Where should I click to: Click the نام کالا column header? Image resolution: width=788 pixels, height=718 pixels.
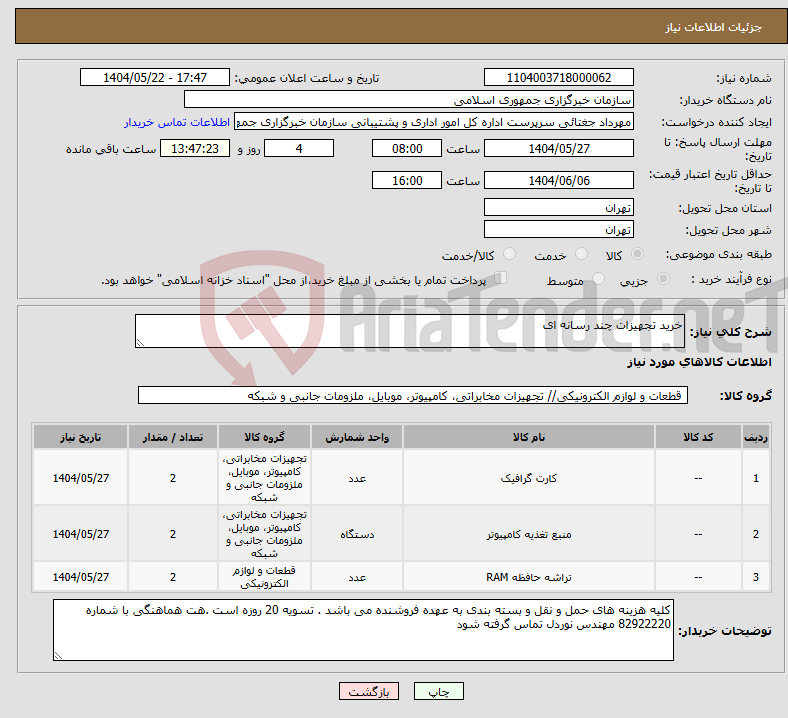click(x=529, y=437)
